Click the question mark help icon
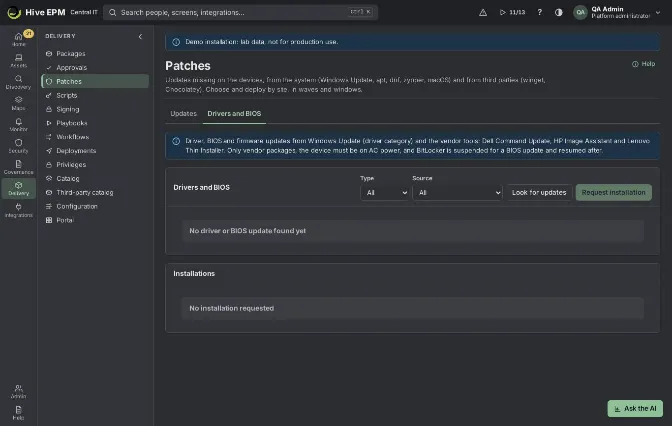672x426 pixels. point(540,12)
